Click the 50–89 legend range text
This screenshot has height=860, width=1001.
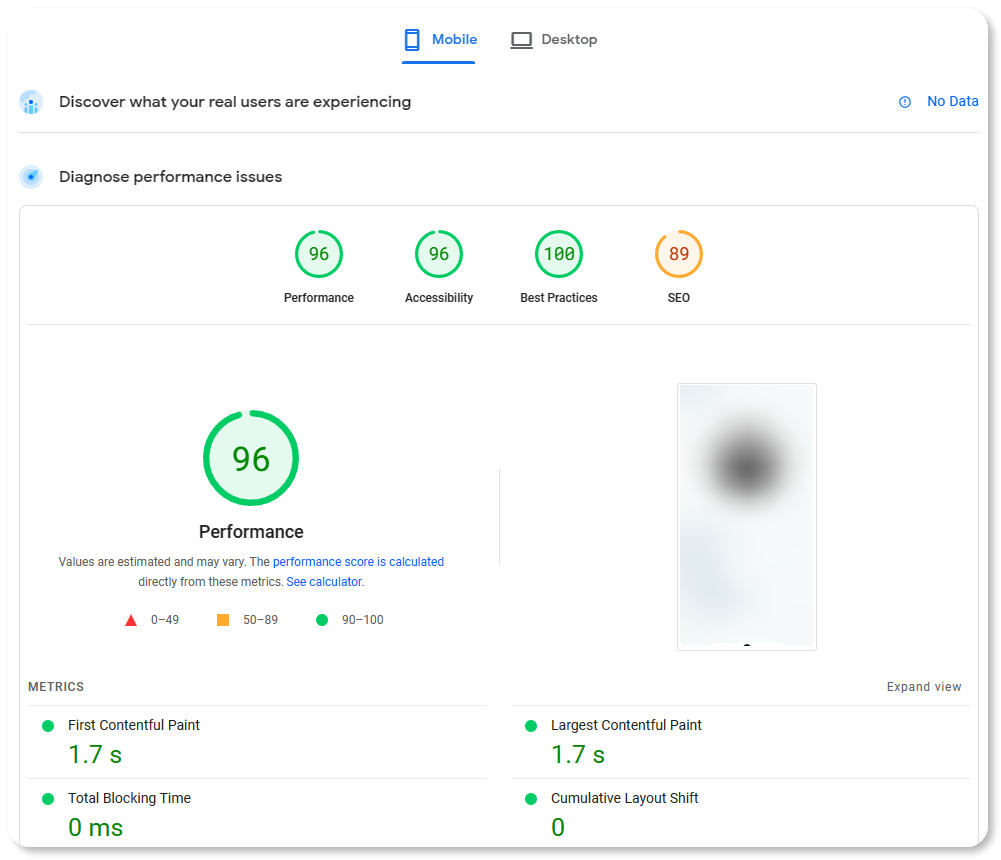(260, 620)
